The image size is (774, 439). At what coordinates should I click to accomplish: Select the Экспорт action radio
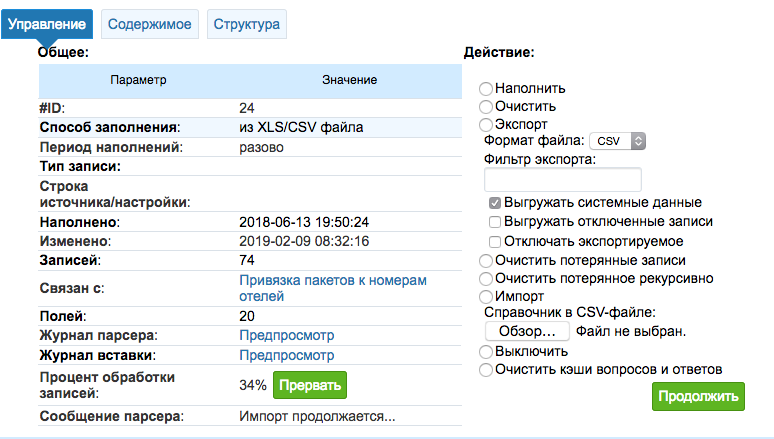click(486, 124)
